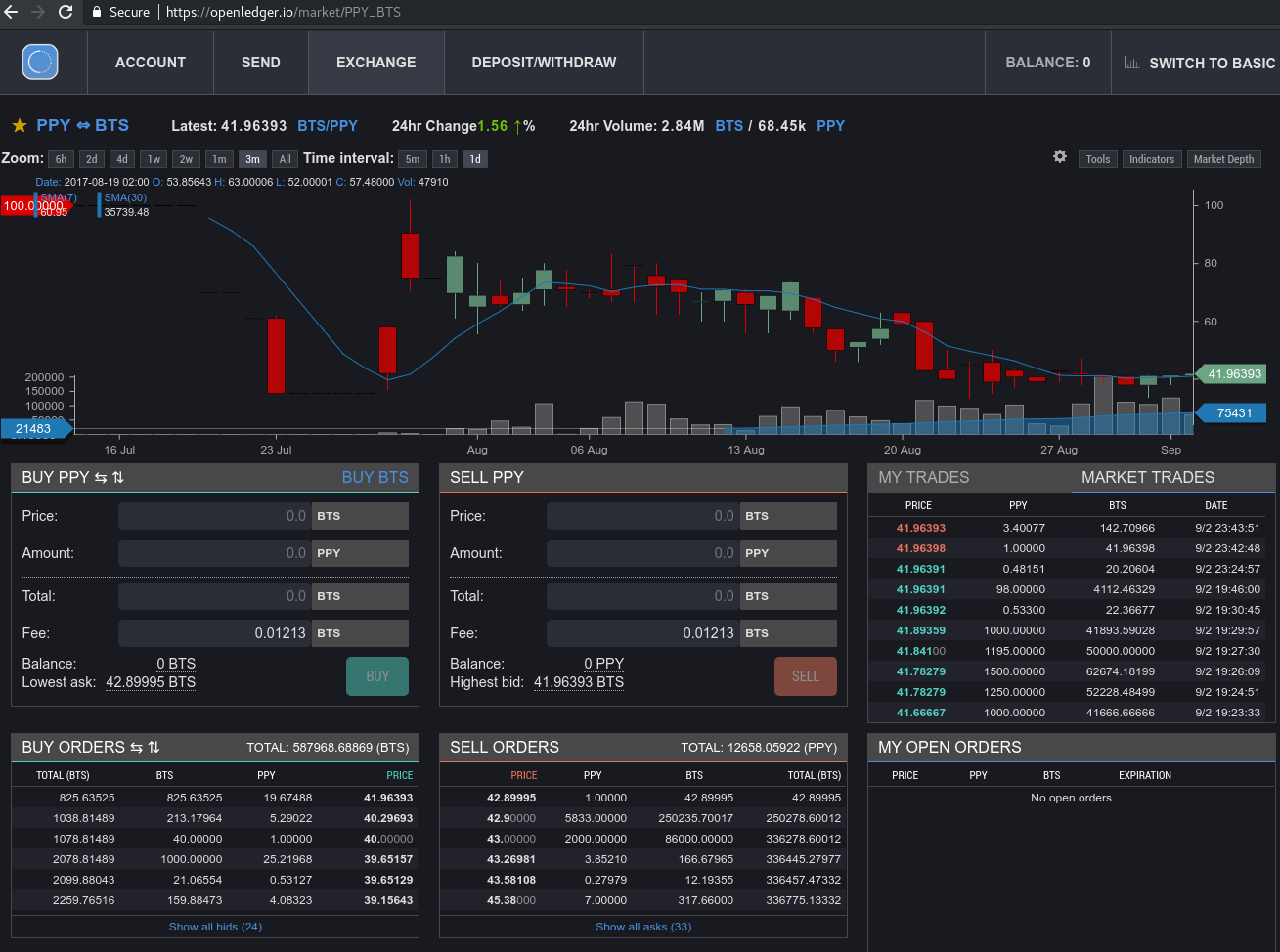The image size is (1280, 952).
Task: Click the Secure padlock icon in address bar
Action: (97, 12)
